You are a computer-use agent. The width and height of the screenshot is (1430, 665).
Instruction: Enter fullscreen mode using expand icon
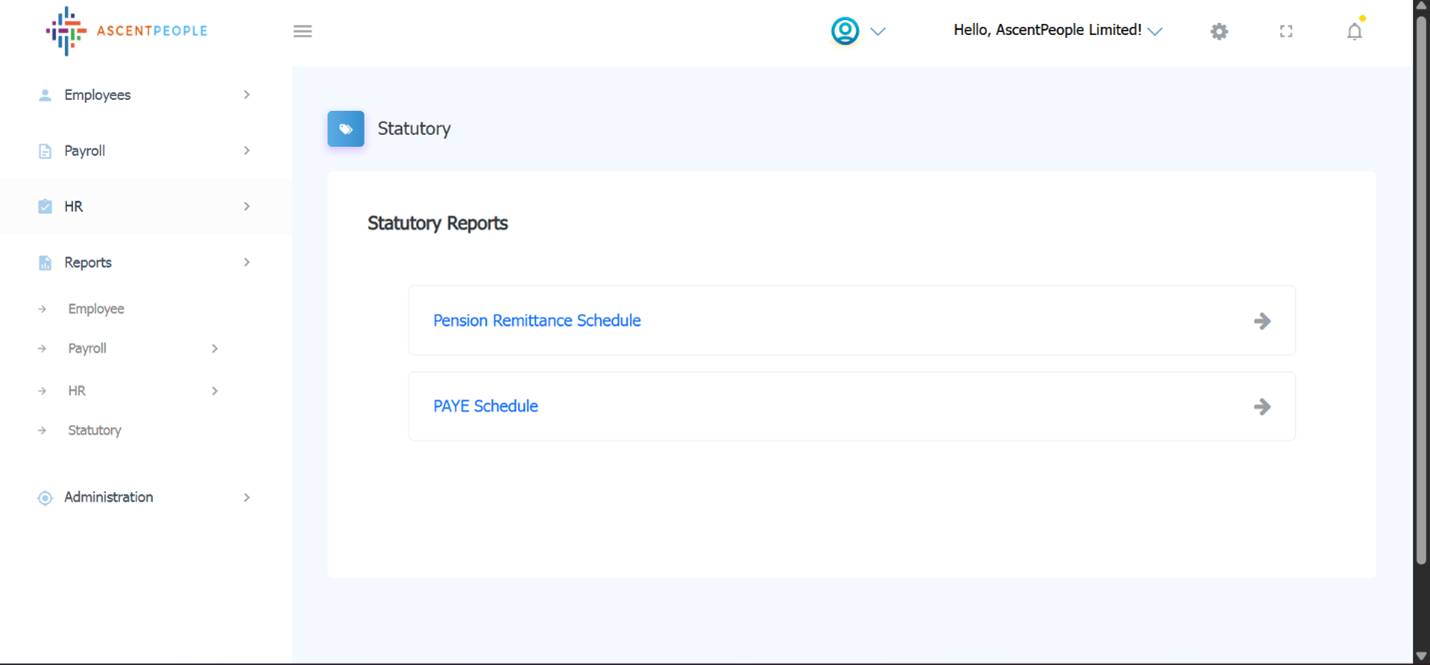pyautogui.click(x=1286, y=31)
